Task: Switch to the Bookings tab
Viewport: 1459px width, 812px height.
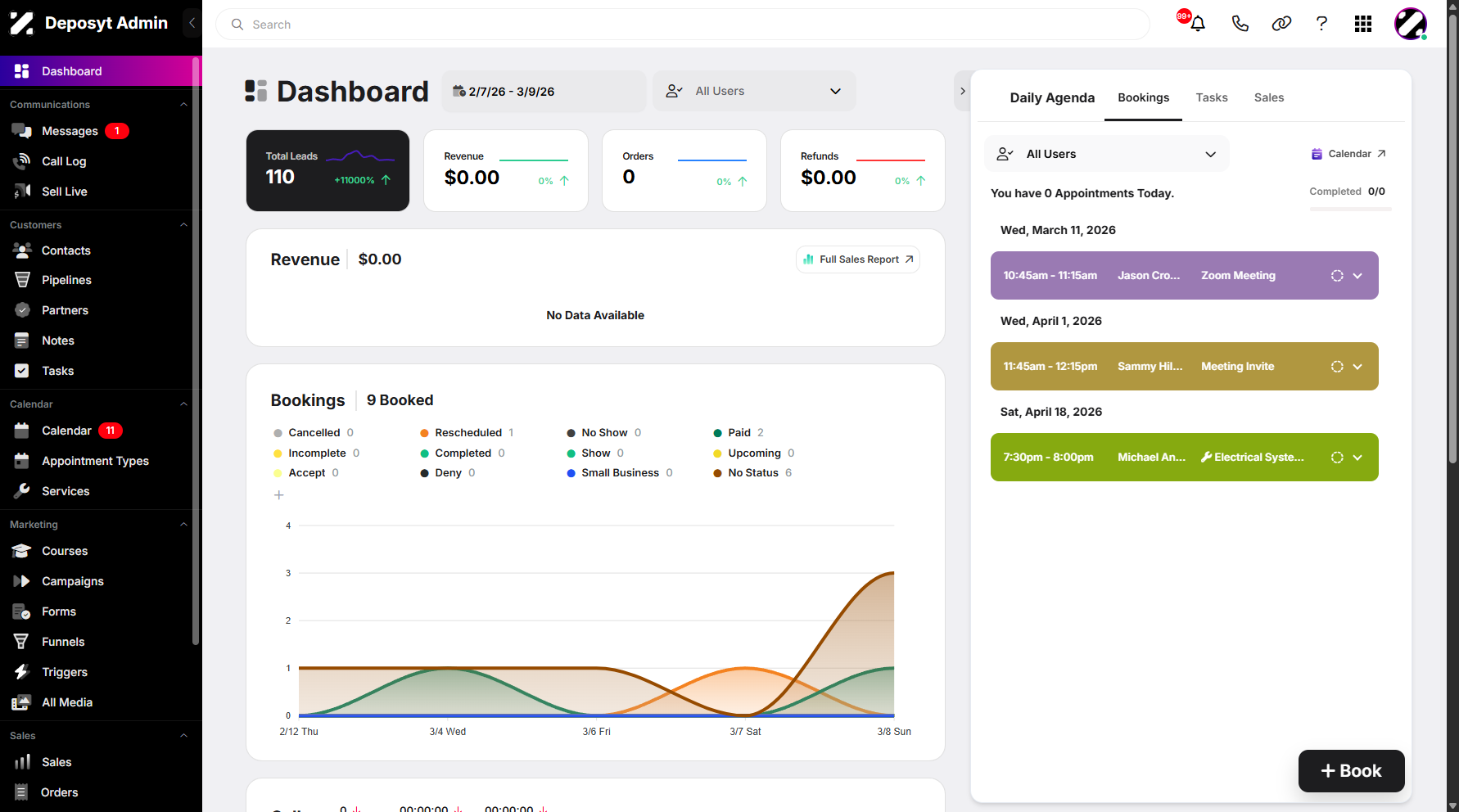Action: point(1143,97)
